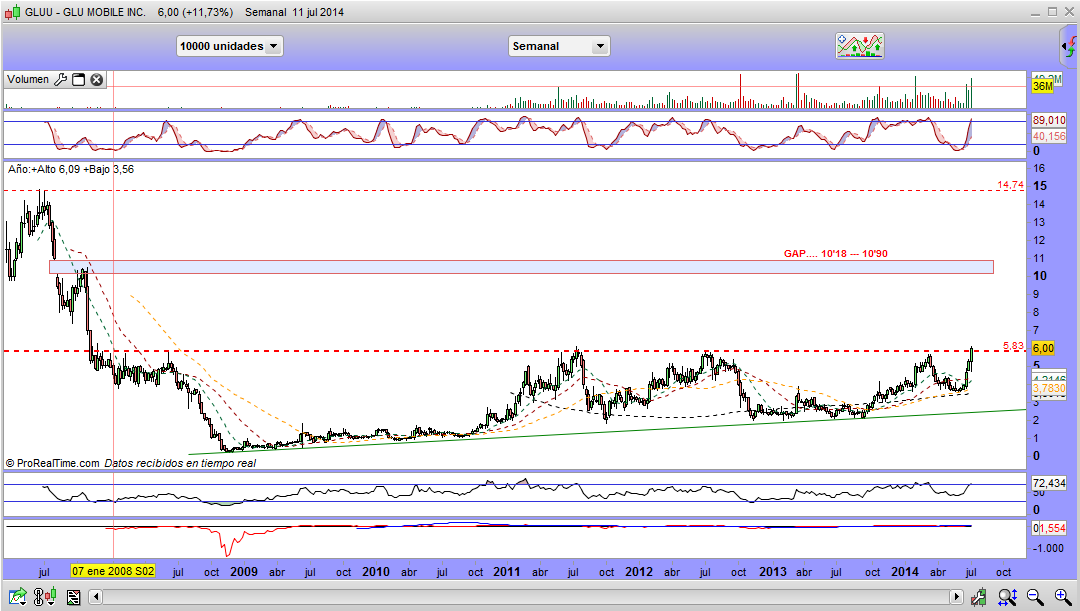This screenshot has width=1080, height=611.
Task: Open the Semanal timeframe dropdown
Action: click(x=559, y=46)
